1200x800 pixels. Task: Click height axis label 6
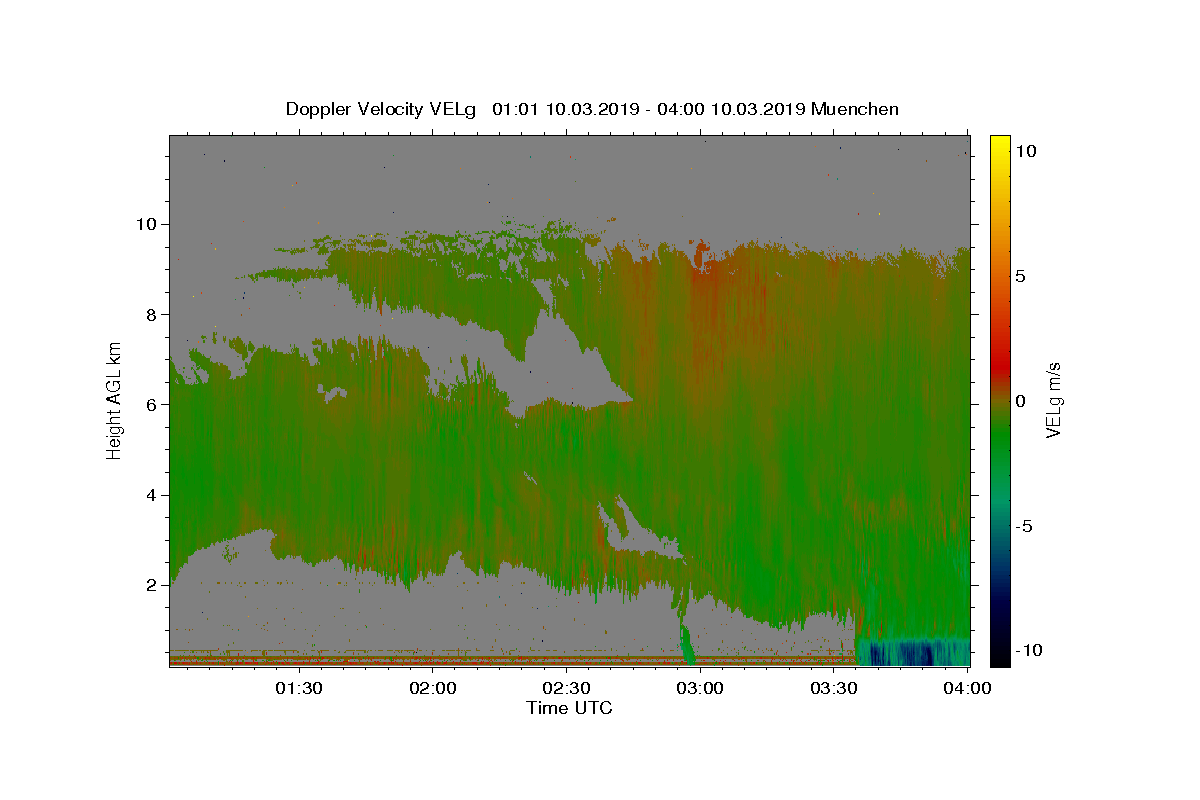click(x=151, y=404)
